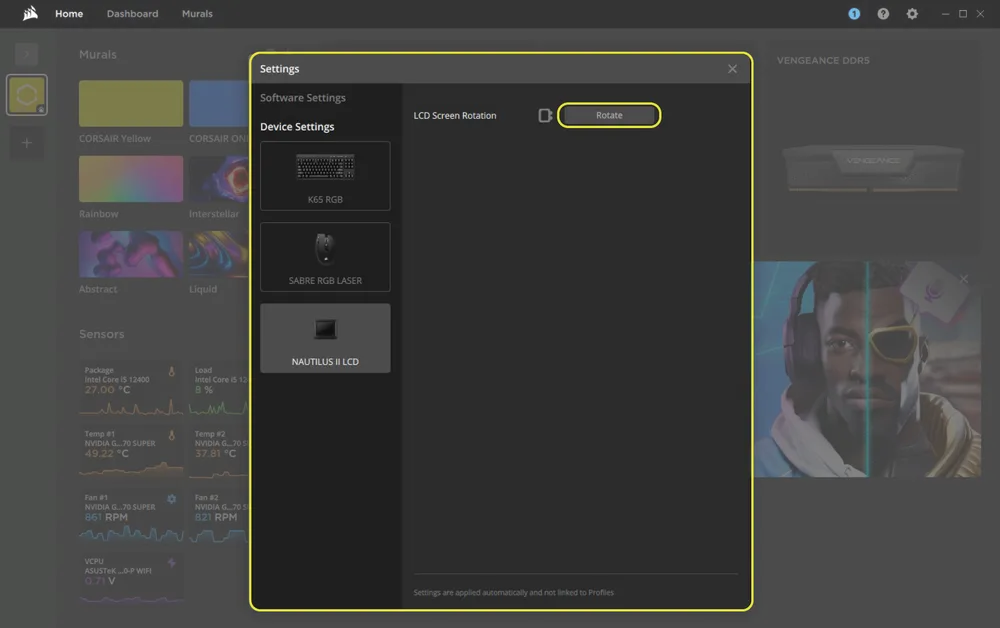Choose the blue CORSAIR ONE mural swatch
This screenshot has width=1000, height=628.
pos(219,103)
